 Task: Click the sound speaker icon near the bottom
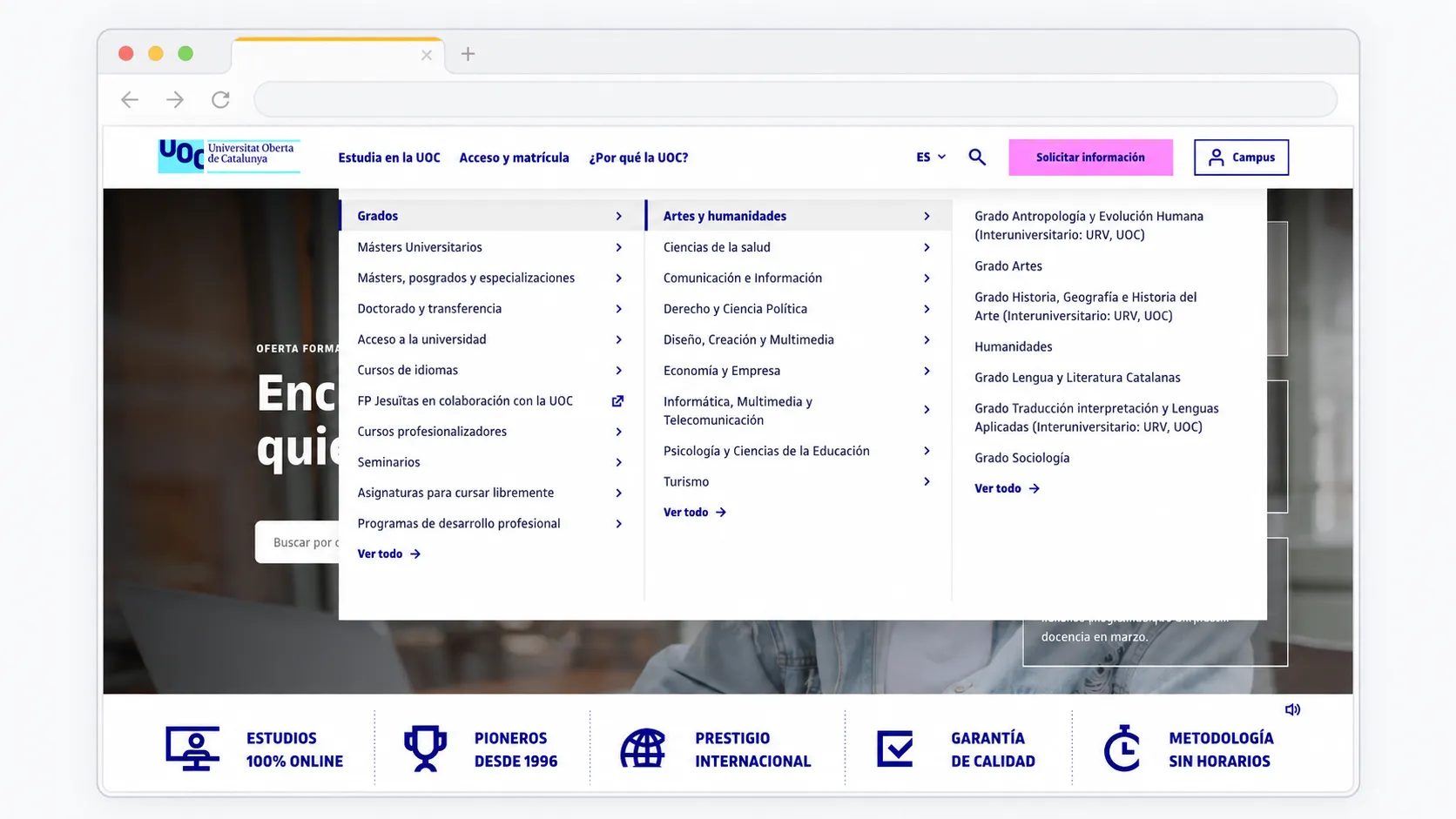(x=1292, y=710)
